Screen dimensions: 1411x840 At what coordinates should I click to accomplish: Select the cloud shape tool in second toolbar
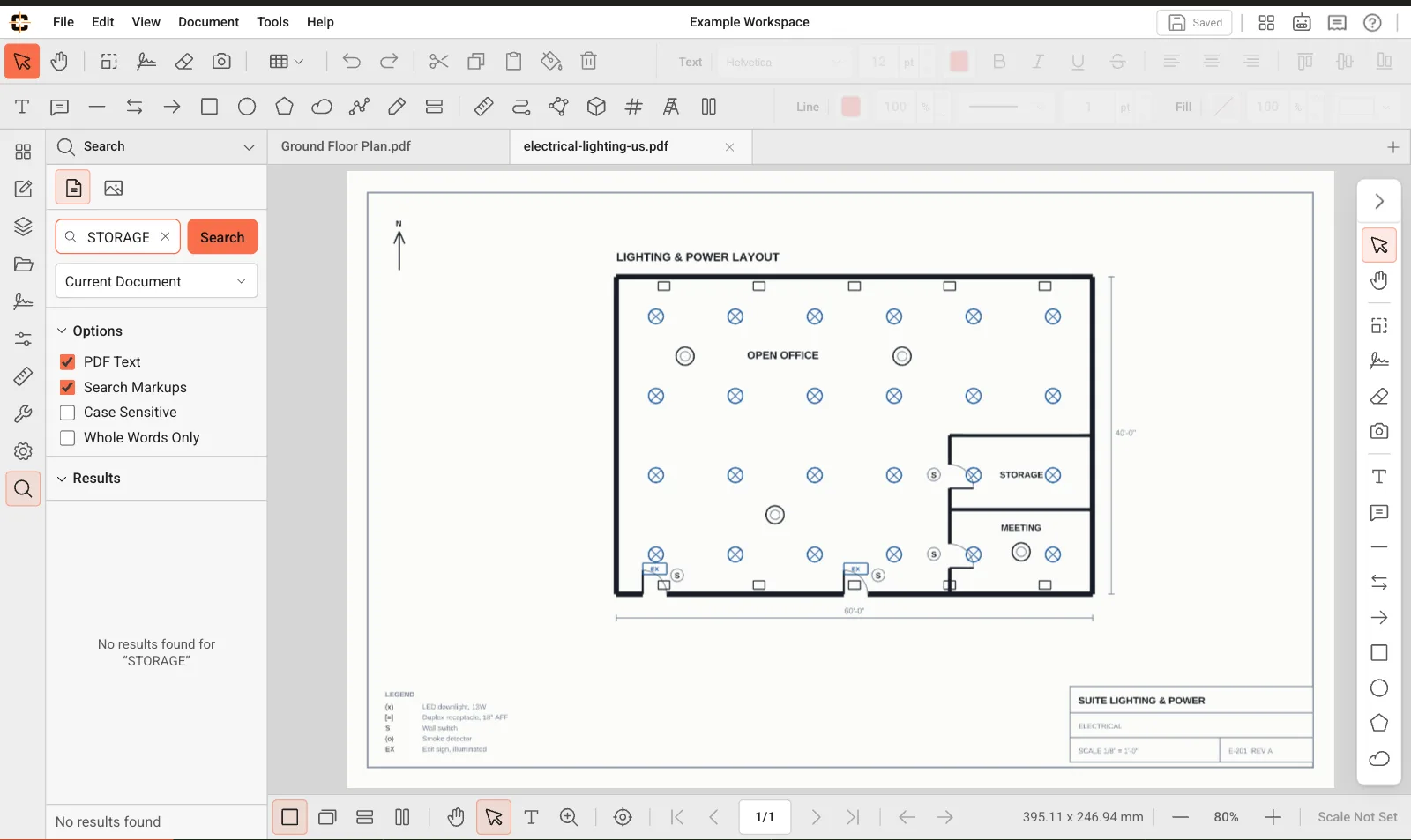click(x=322, y=107)
